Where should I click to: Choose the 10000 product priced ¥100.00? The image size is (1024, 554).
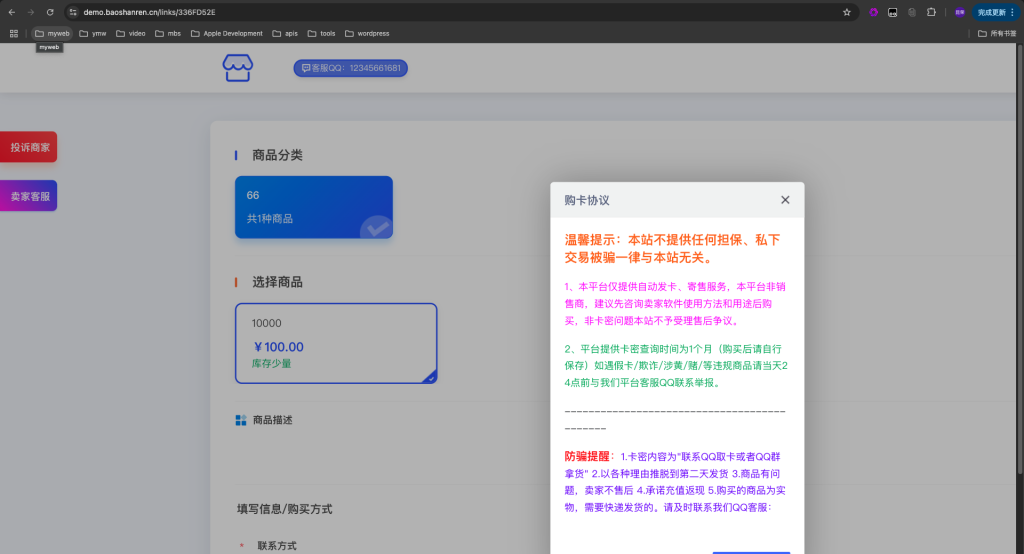pos(336,343)
